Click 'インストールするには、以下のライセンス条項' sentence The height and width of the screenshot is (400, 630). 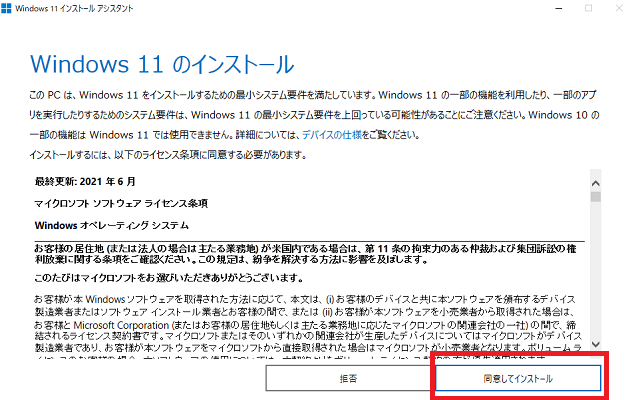[168, 155]
